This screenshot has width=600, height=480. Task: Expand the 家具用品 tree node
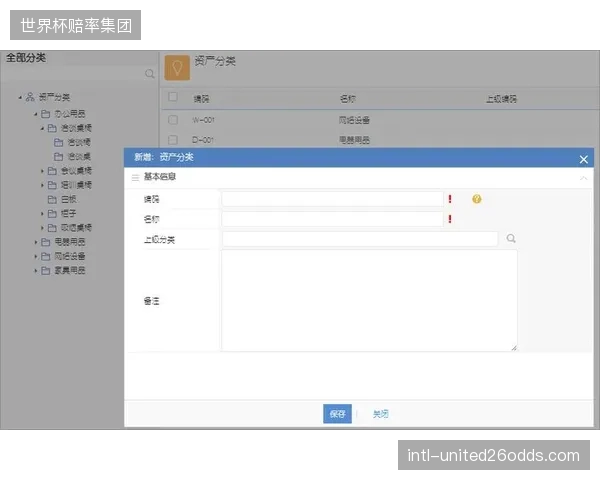(36, 271)
